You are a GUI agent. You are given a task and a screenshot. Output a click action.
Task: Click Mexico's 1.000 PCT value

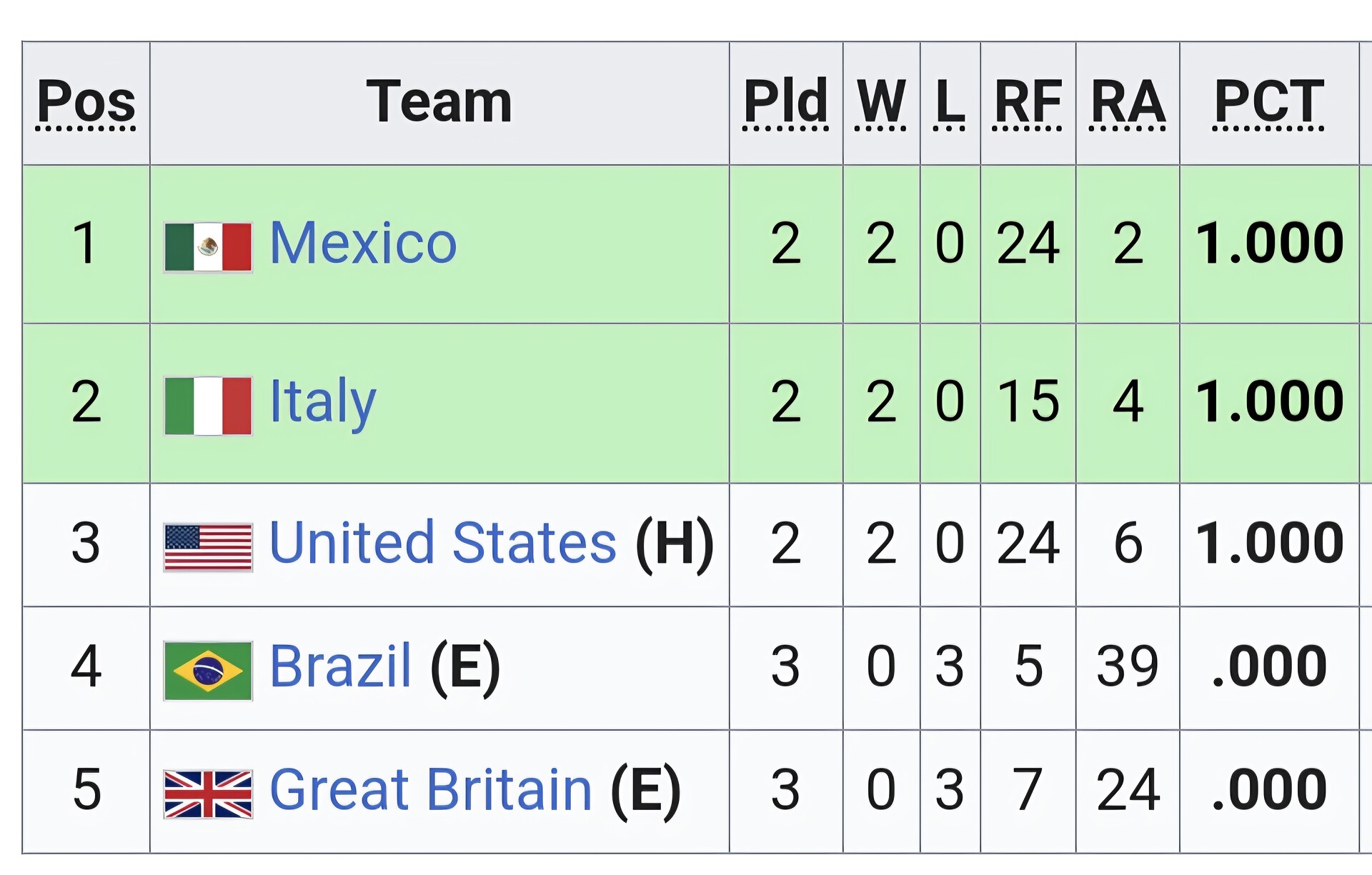(x=1269, y=244)
